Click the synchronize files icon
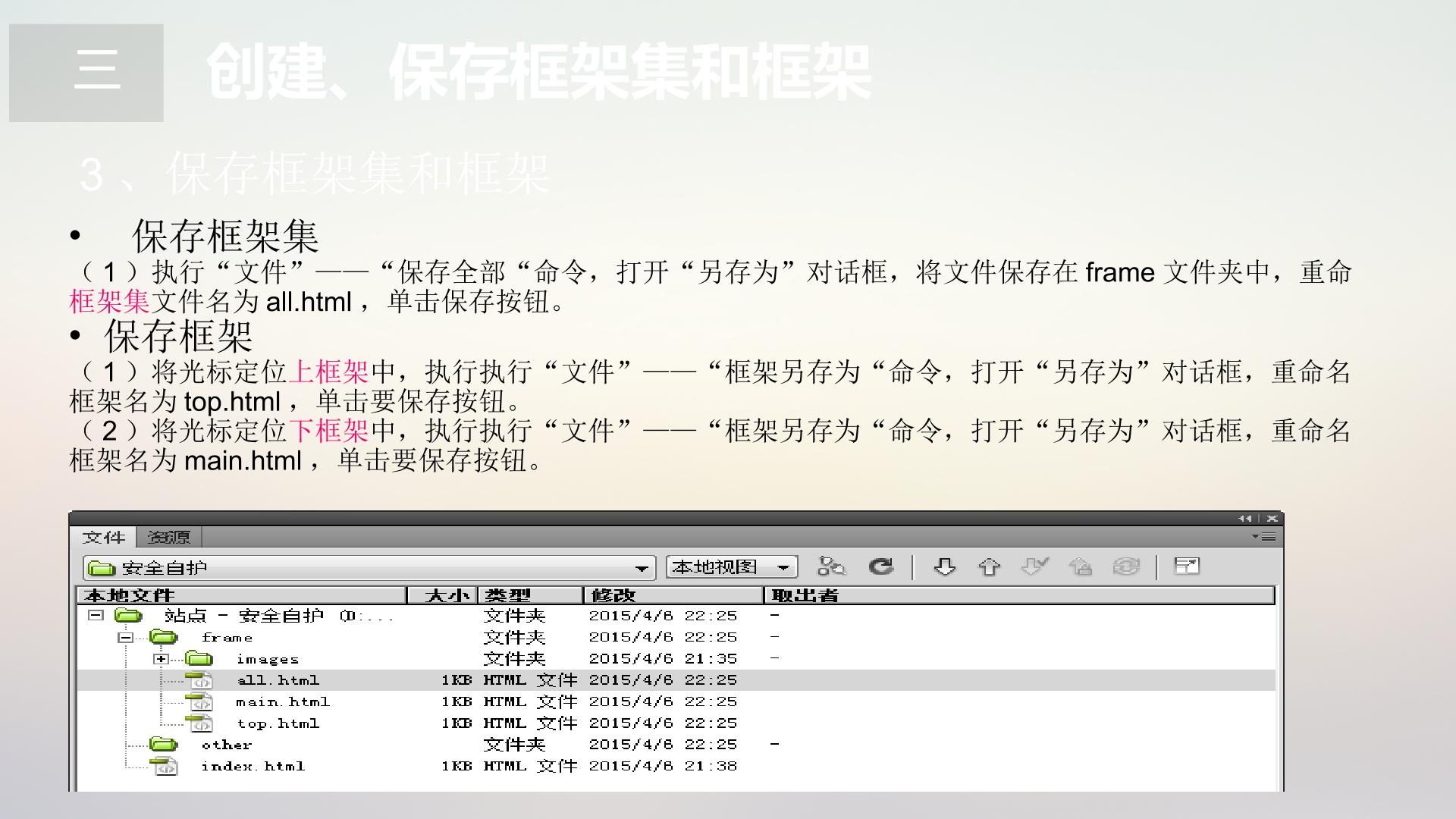Viewport: 1456px width, 819px height. coord(1126,566)
